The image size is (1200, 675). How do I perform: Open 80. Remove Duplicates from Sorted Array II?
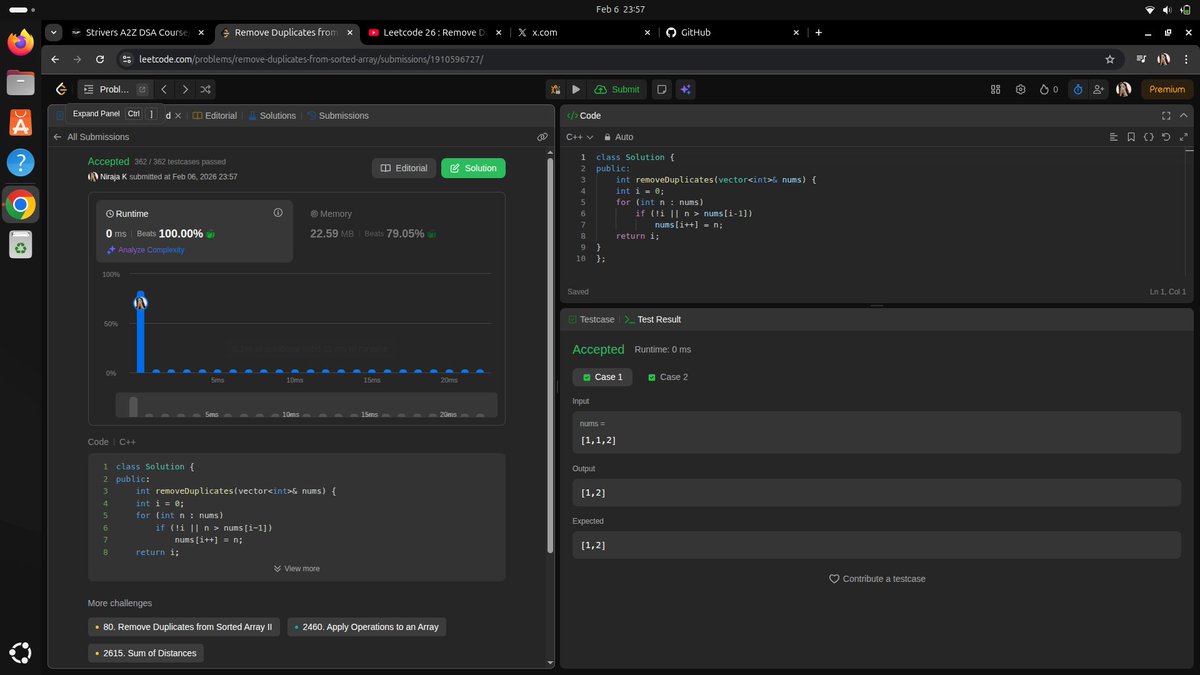click(184, 627)
